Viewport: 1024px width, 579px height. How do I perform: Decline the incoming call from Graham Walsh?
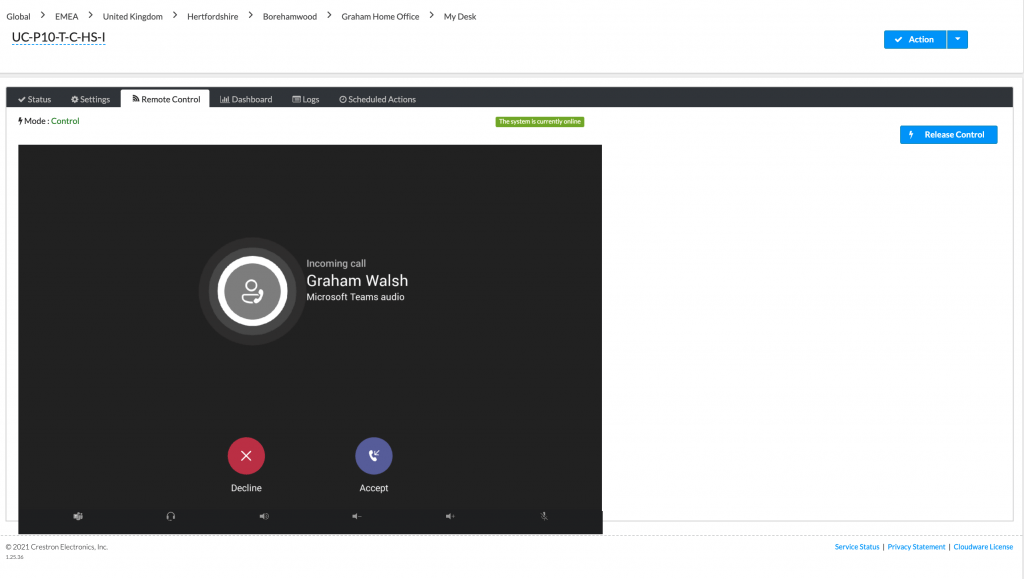pyautogui.click(x=246, y=456)
